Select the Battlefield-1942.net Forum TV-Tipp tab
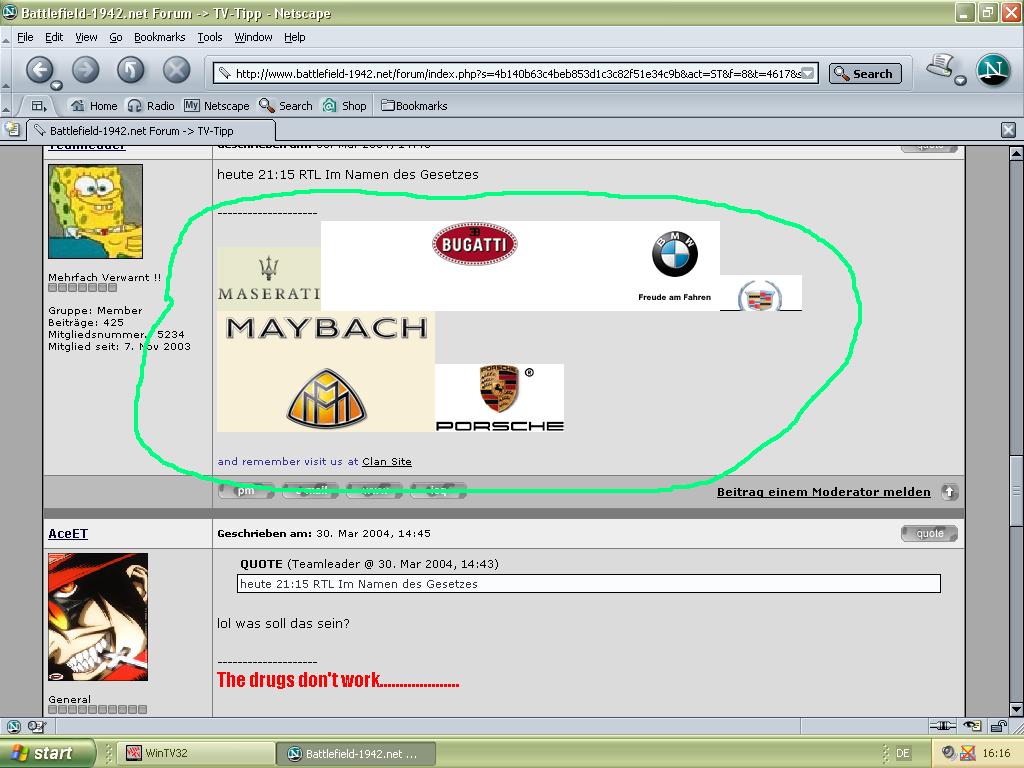The height and width of the screenshot is (768, 1024). coord(150,131)
